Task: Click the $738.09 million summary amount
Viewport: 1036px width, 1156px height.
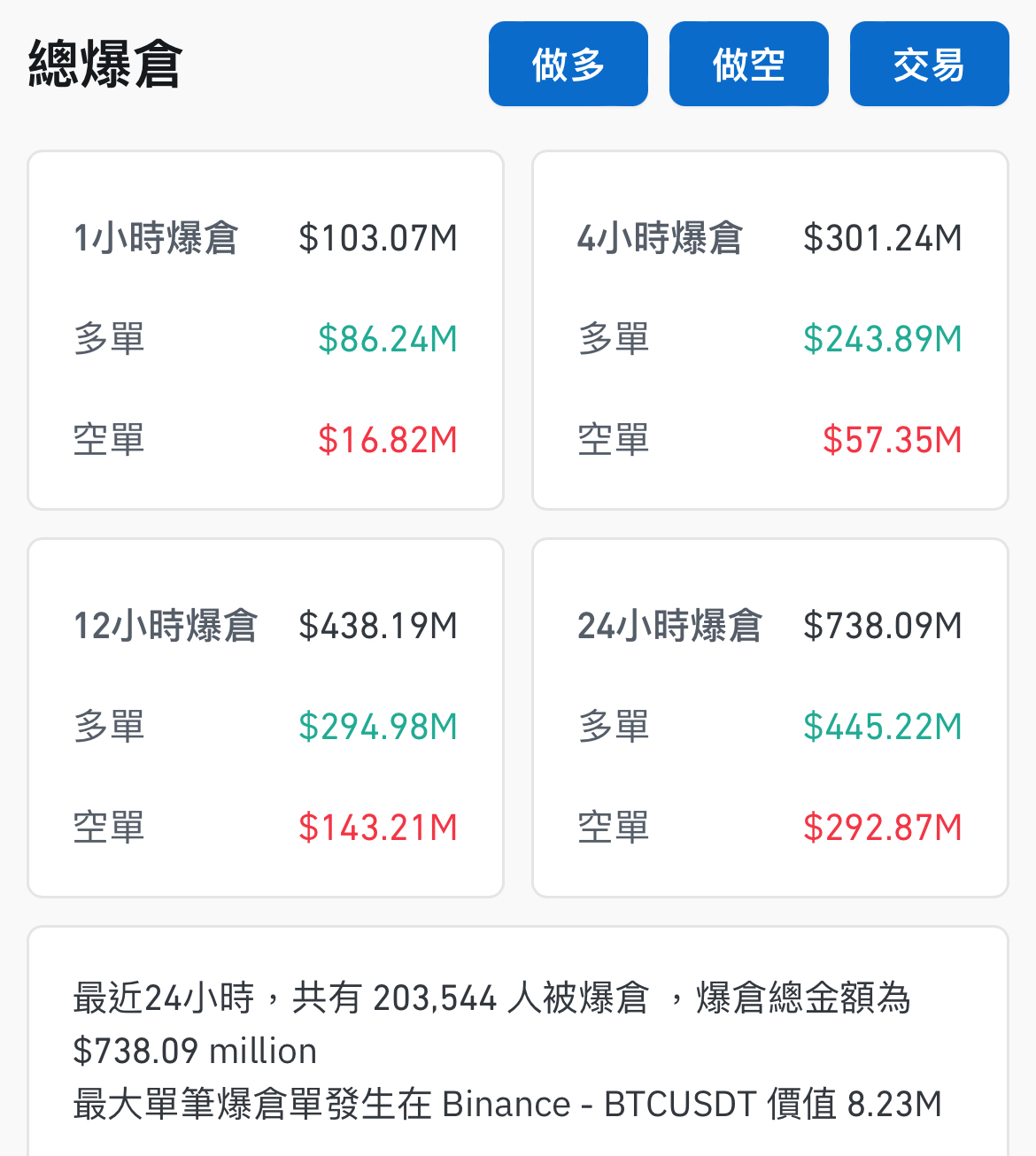Action: coord(195,1052)
